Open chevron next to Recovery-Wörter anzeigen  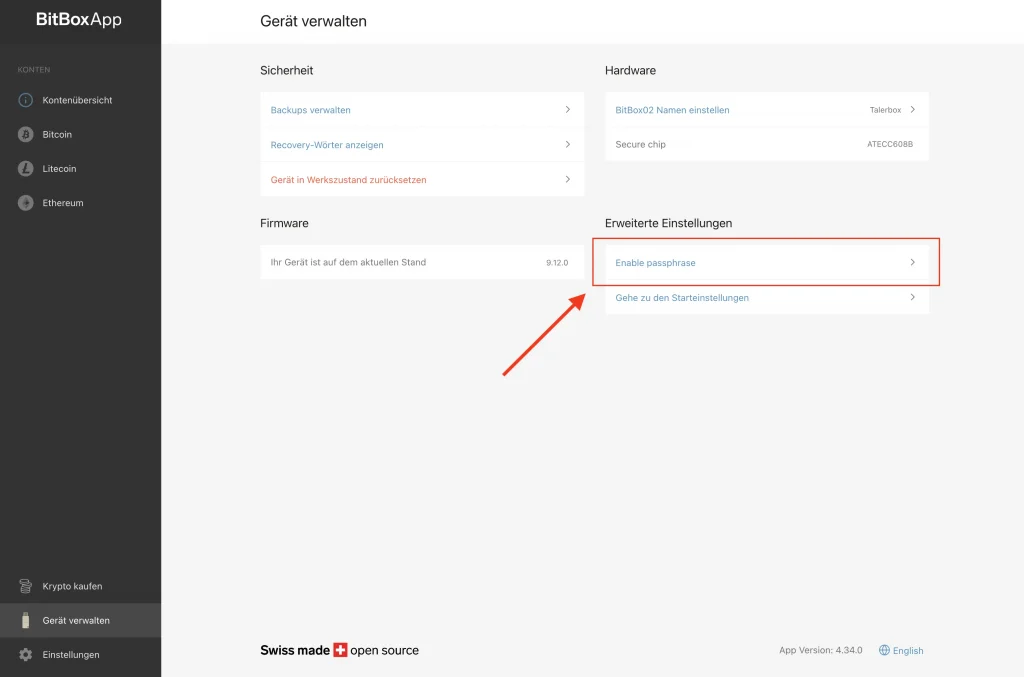point(567,144)
